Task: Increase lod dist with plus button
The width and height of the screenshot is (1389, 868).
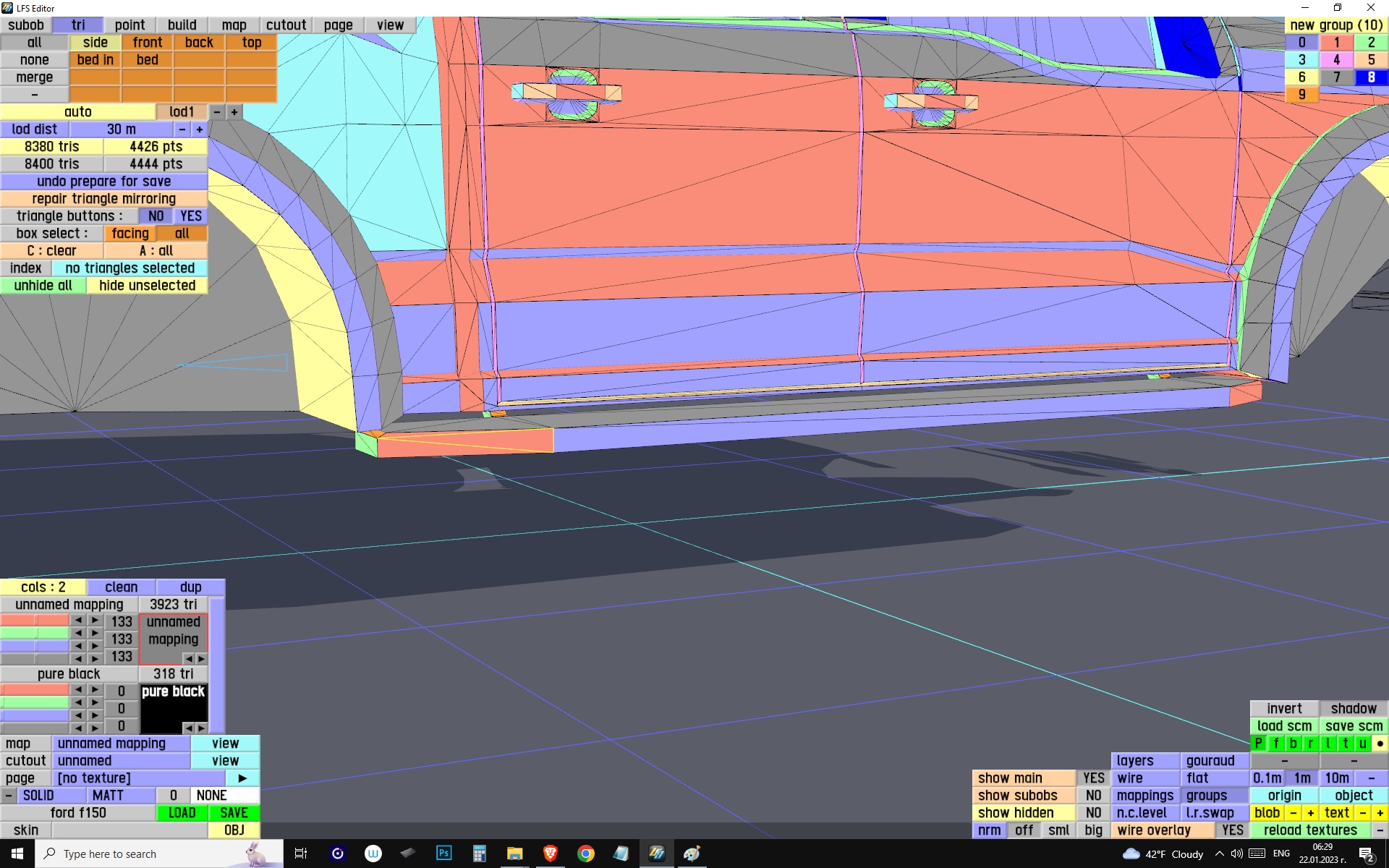Action: tap(200, 129)
